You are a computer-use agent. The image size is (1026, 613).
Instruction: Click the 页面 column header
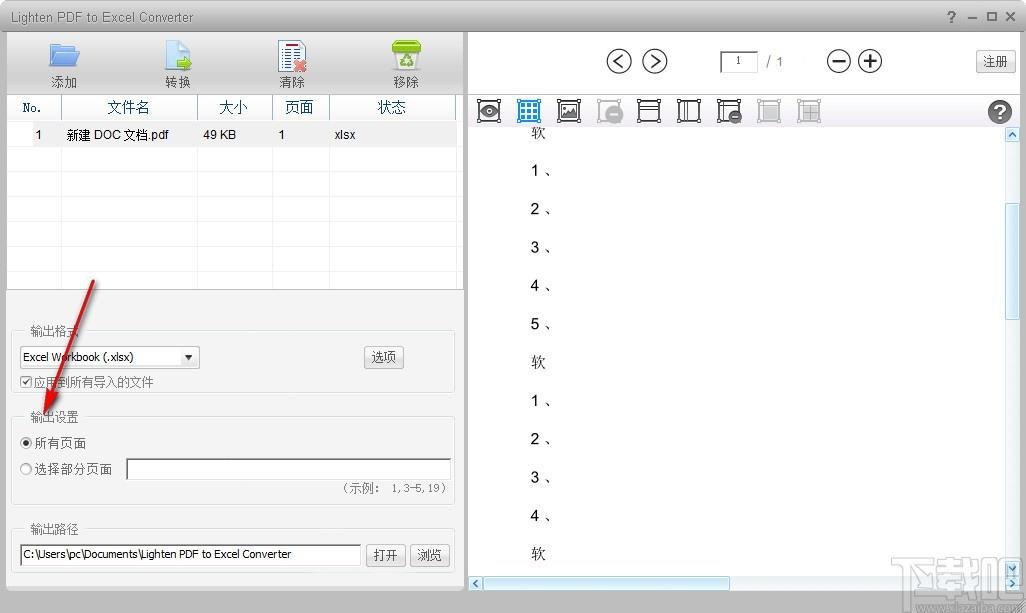point(300,107)
